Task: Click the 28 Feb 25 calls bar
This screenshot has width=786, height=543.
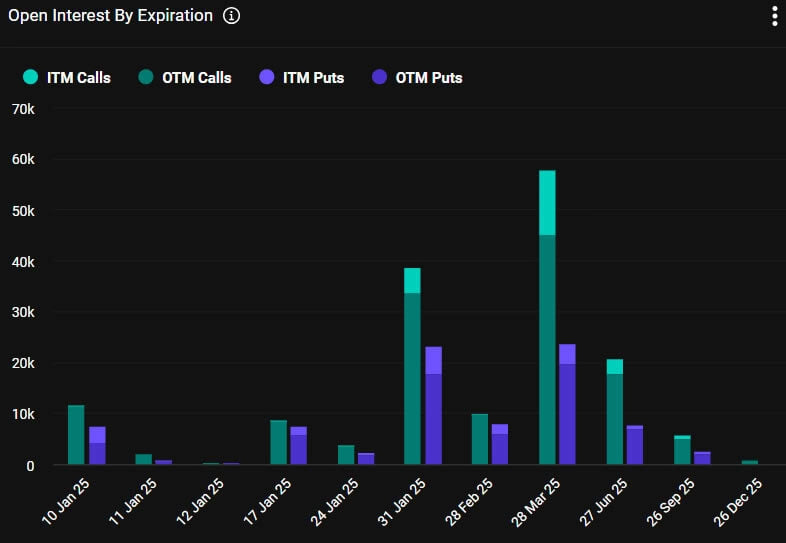Action: point(479,439)
